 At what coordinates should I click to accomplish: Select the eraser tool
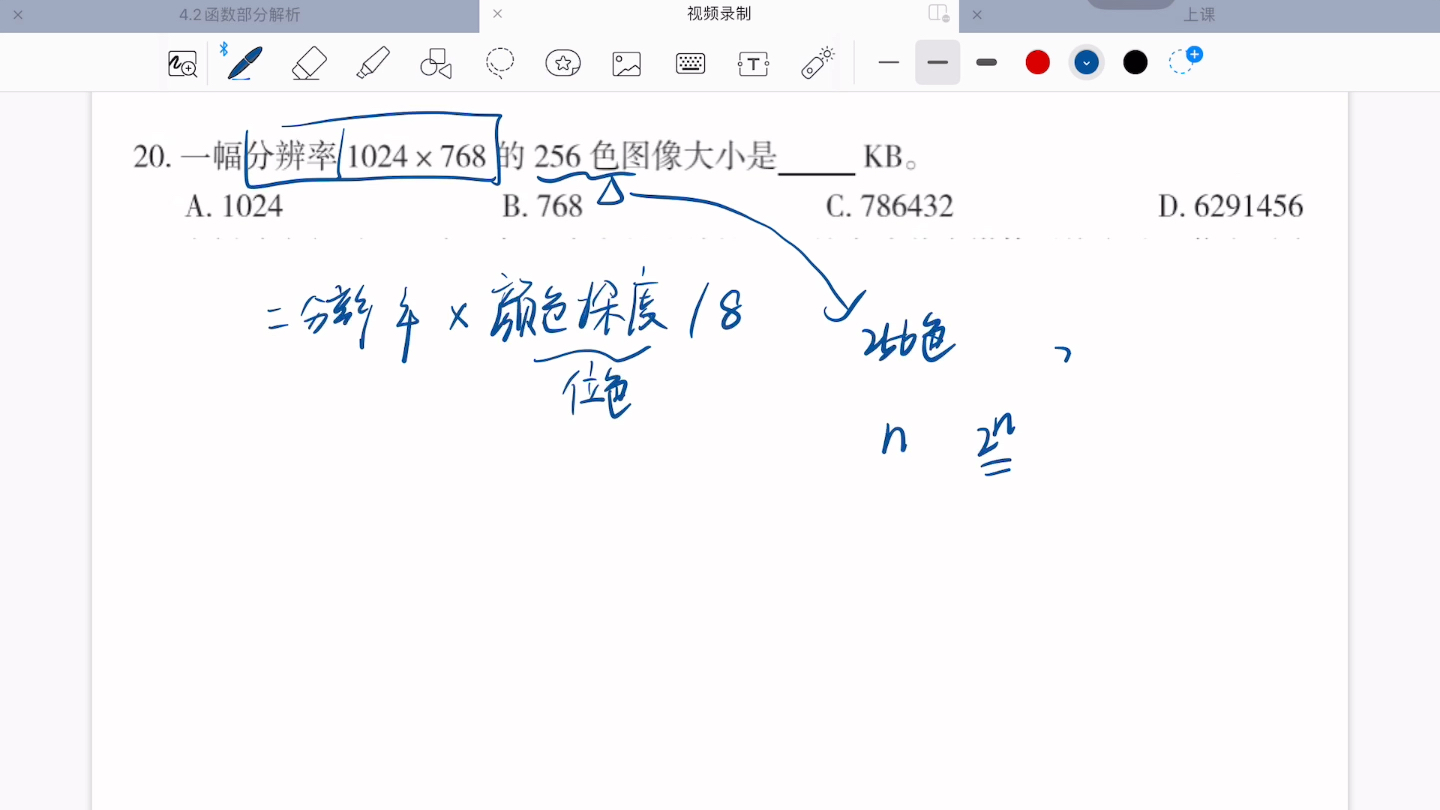pos(309,63)
